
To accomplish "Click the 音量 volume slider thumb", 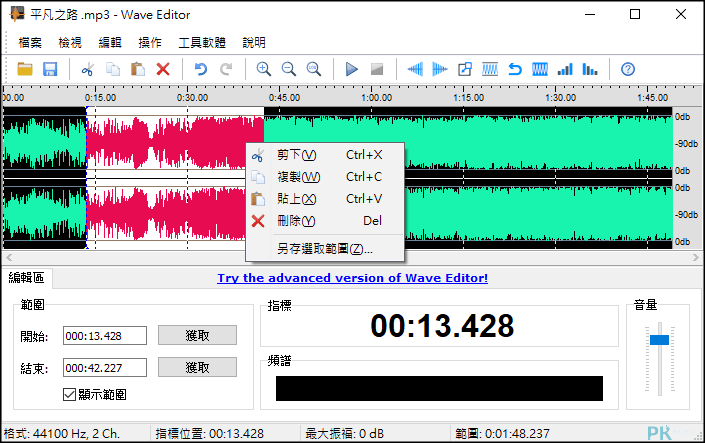I will point(660,340).
